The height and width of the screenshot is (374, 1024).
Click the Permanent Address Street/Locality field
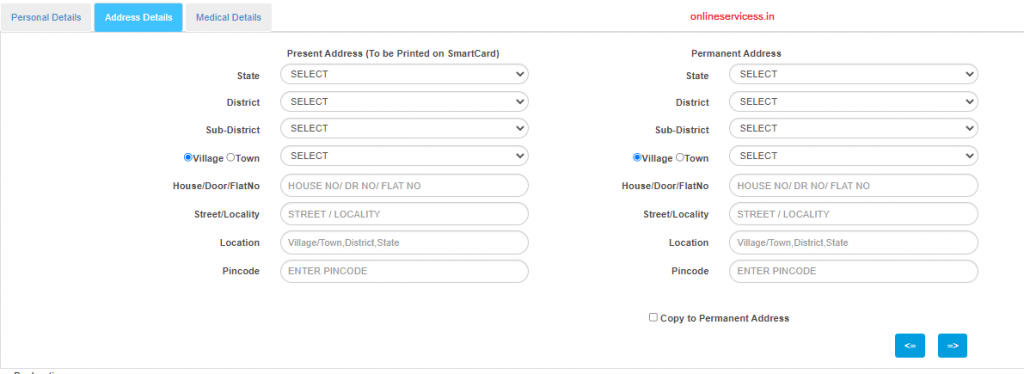pyautogui.click(x=854, y=214)
